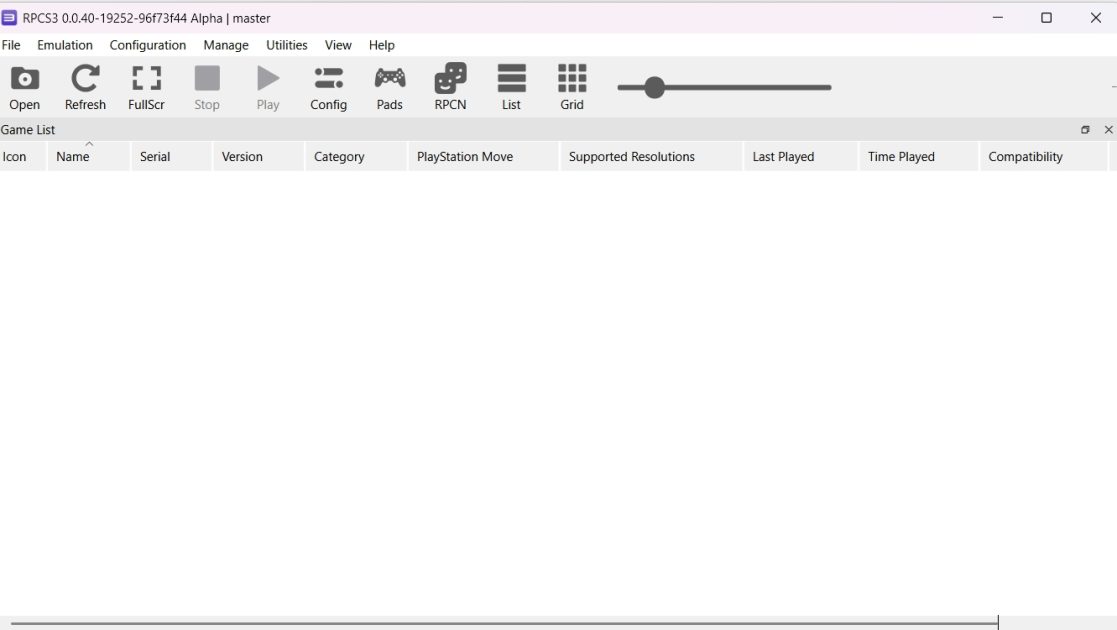The height and width of the screenshot is (630, 1117).
Task: Click the Stop emulation icon
Action: coord(207,87)
